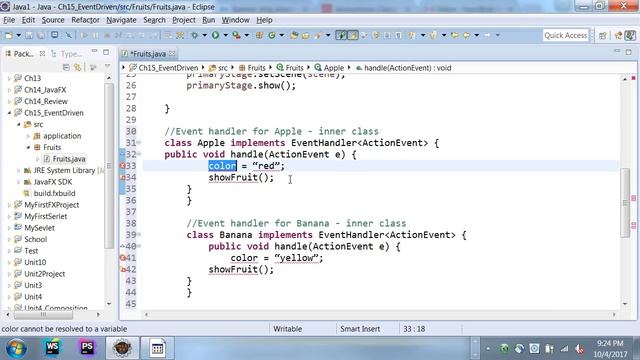The height and width of the screenshot is (360, 640).
Task: Select the Java perspective icon
Action: point(630,36)
